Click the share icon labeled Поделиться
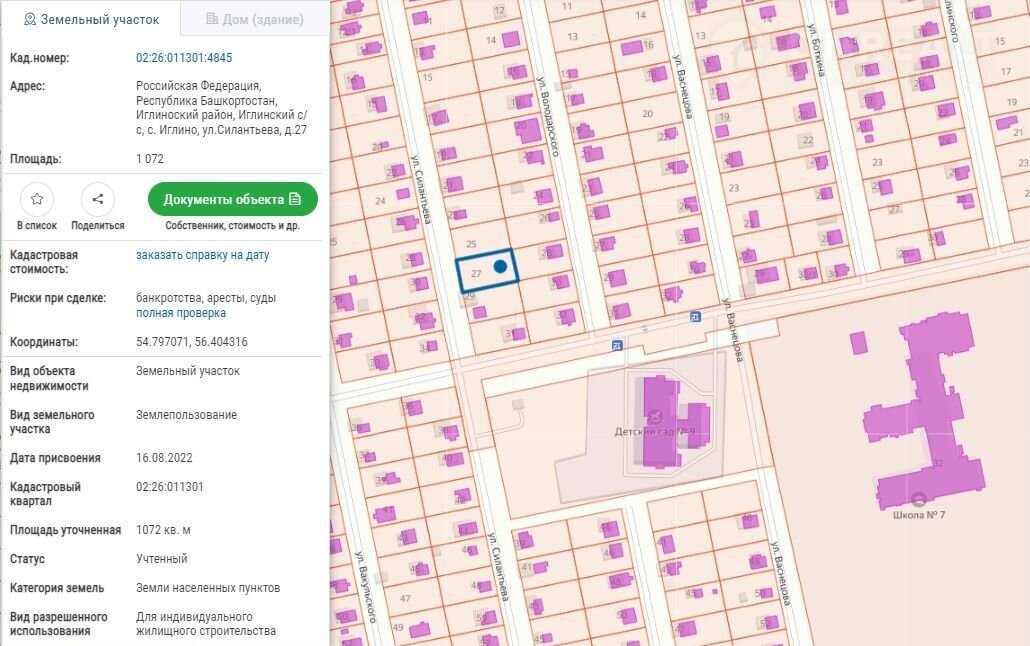 [98, 199]
